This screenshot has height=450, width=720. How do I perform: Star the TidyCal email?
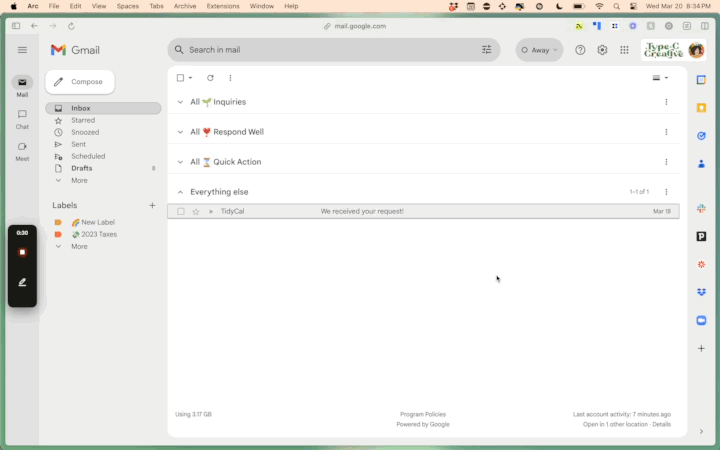196,212
